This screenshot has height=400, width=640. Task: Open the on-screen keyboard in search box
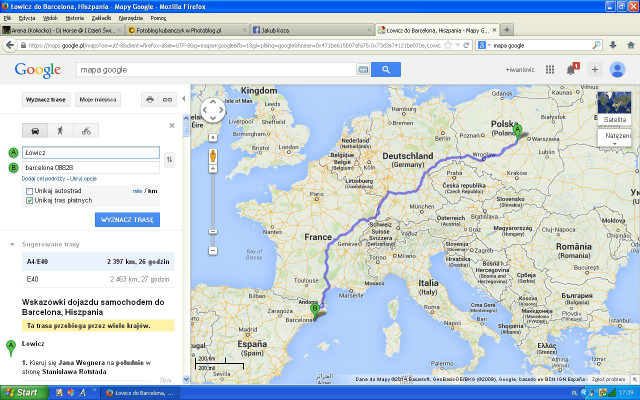pos(362,70)
